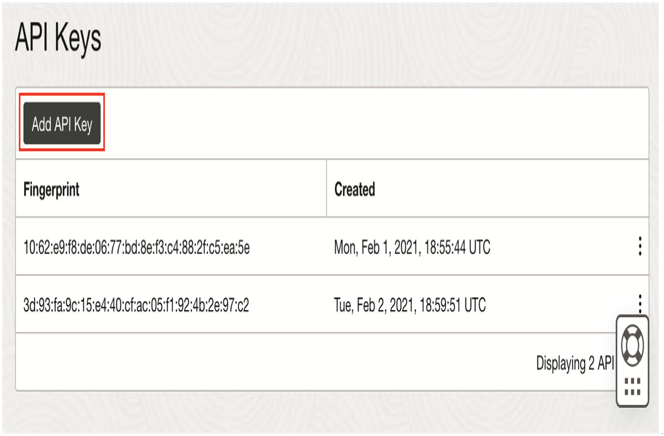Viewport: 664px width, 436px height.
Task: Open actions menu for fingerprint 3d:93:fa key
Action: (640, 303)
